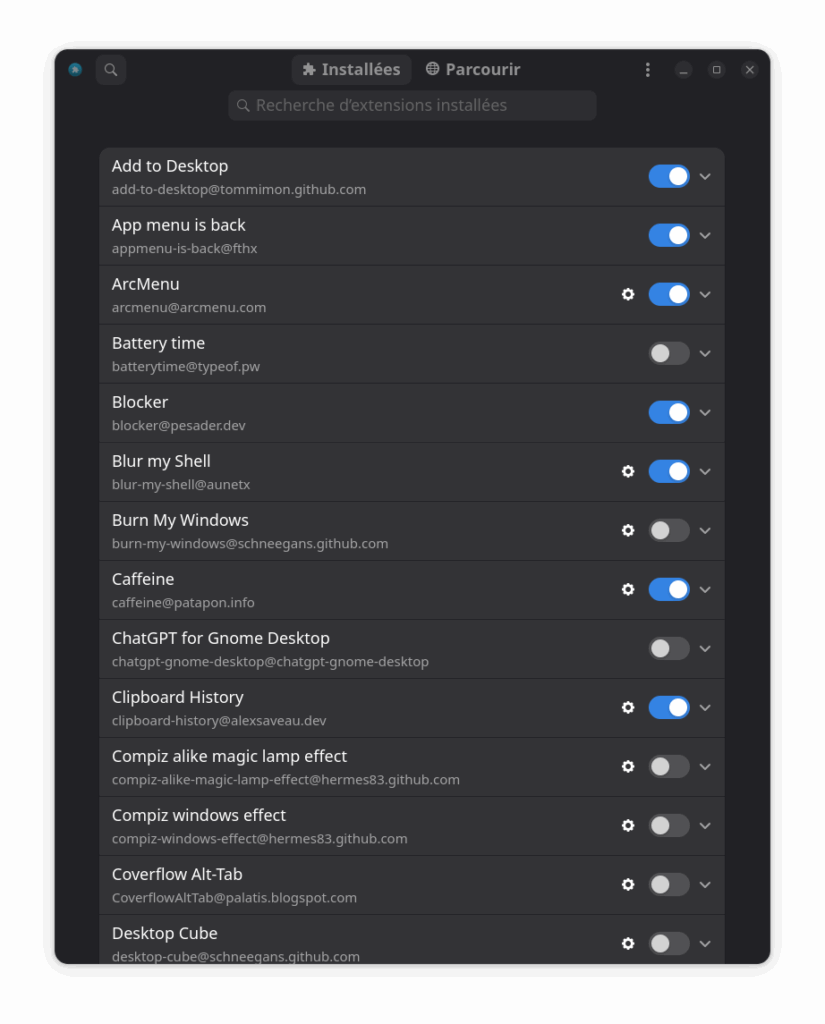The height and width of the screenshot is (1024, 825).
Task: Expand Compiz alike magic lamp effect details
Action: [705, 767]
